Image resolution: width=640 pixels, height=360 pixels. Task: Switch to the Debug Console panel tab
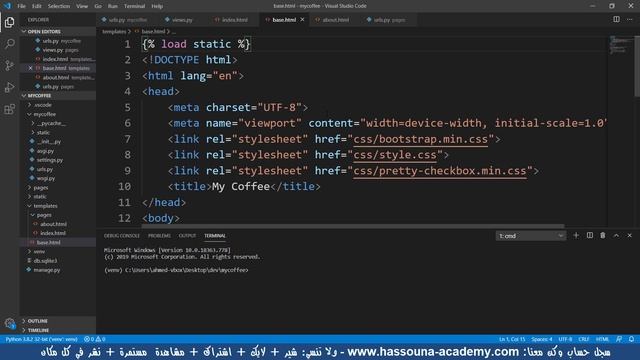click(122, 236)
